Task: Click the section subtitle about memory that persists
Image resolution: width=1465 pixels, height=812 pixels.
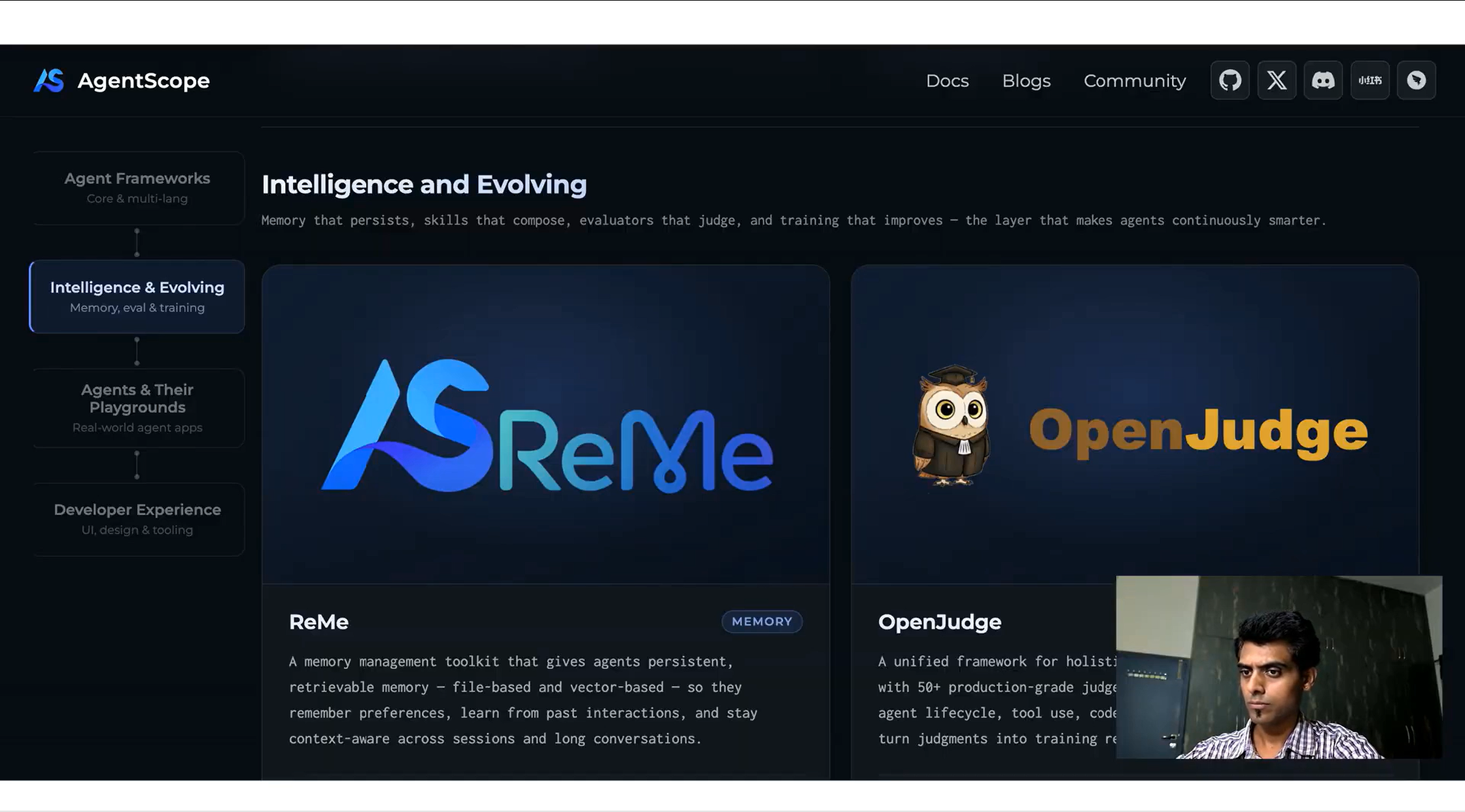Action: click(x=793, y=220)
